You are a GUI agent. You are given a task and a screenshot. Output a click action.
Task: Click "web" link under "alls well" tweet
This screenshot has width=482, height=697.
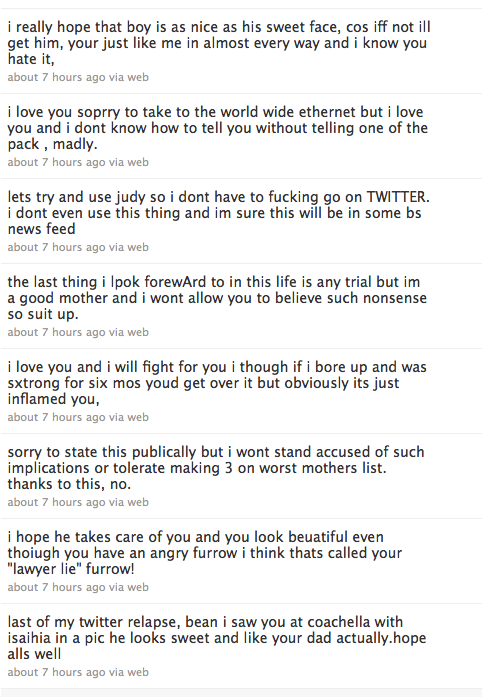click(138, 672)
